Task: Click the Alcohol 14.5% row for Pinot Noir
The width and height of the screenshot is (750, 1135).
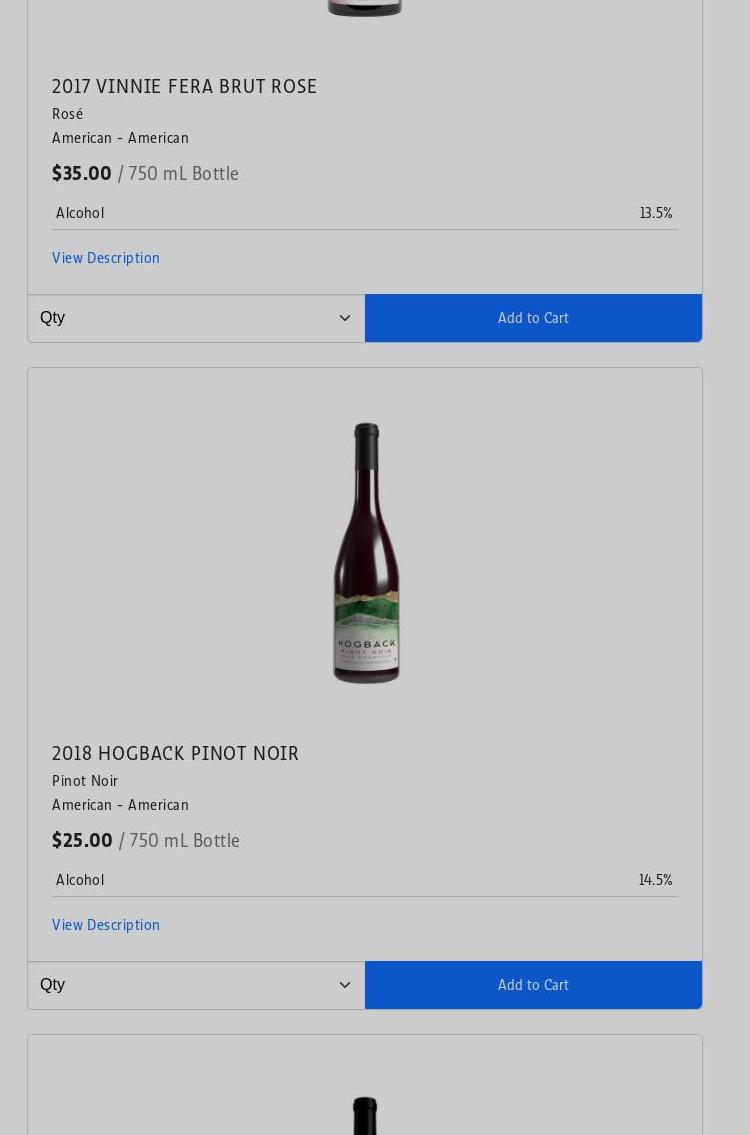Action: pyautogui.click(x=365, y=880)
